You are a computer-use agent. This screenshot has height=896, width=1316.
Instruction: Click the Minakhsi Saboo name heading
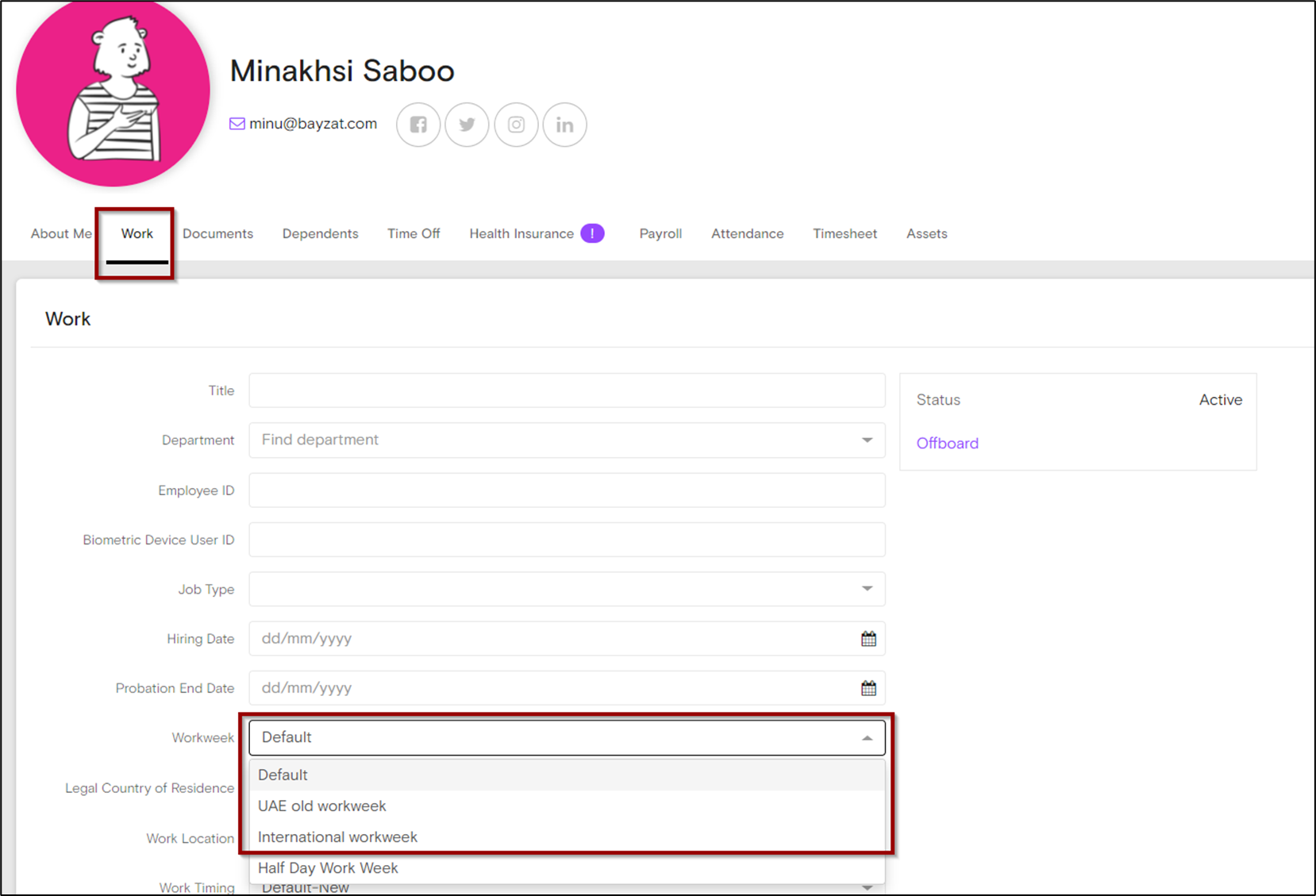pos(342,71)
